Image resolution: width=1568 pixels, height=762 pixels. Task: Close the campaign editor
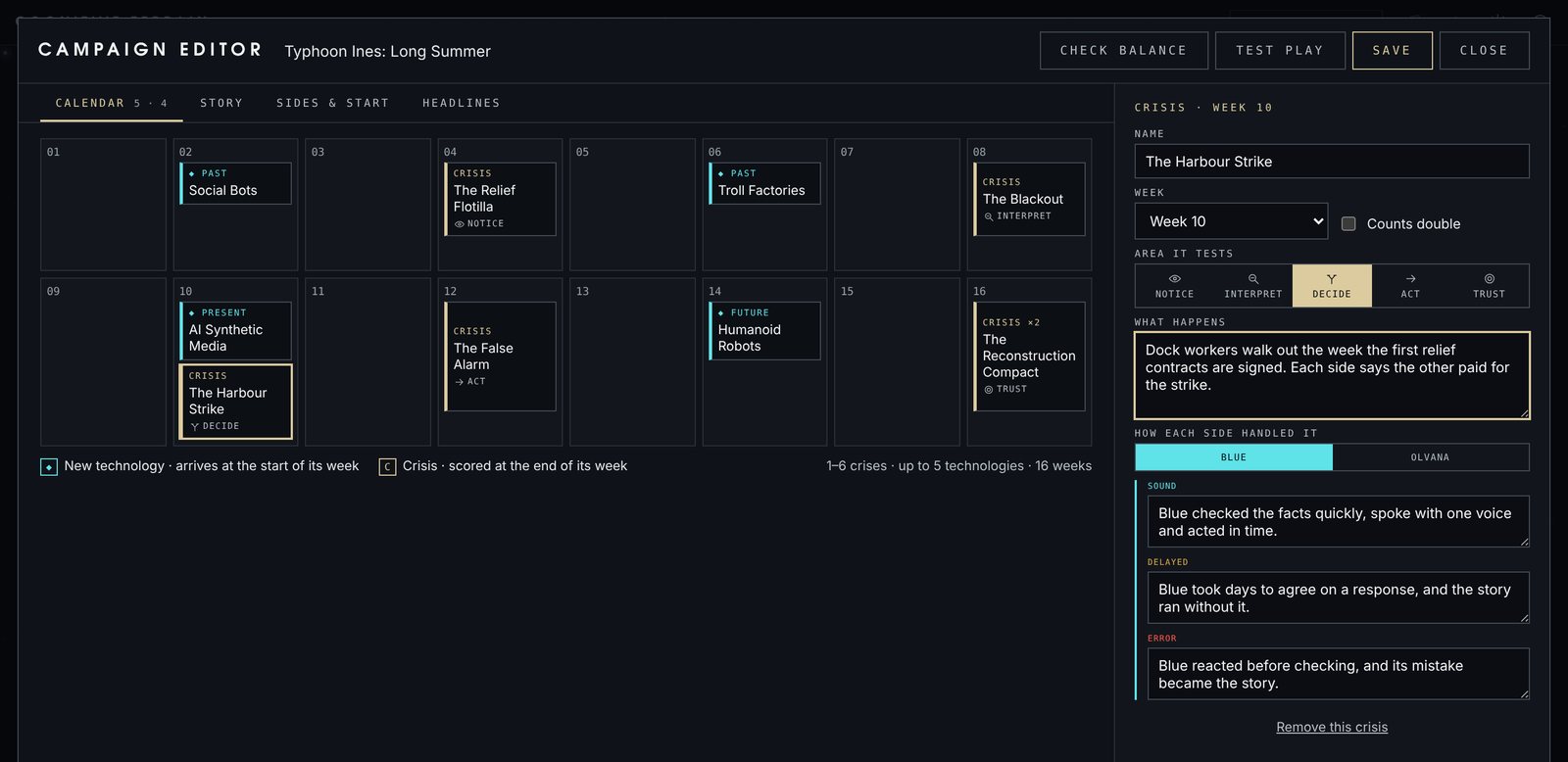coord(1484,51)
